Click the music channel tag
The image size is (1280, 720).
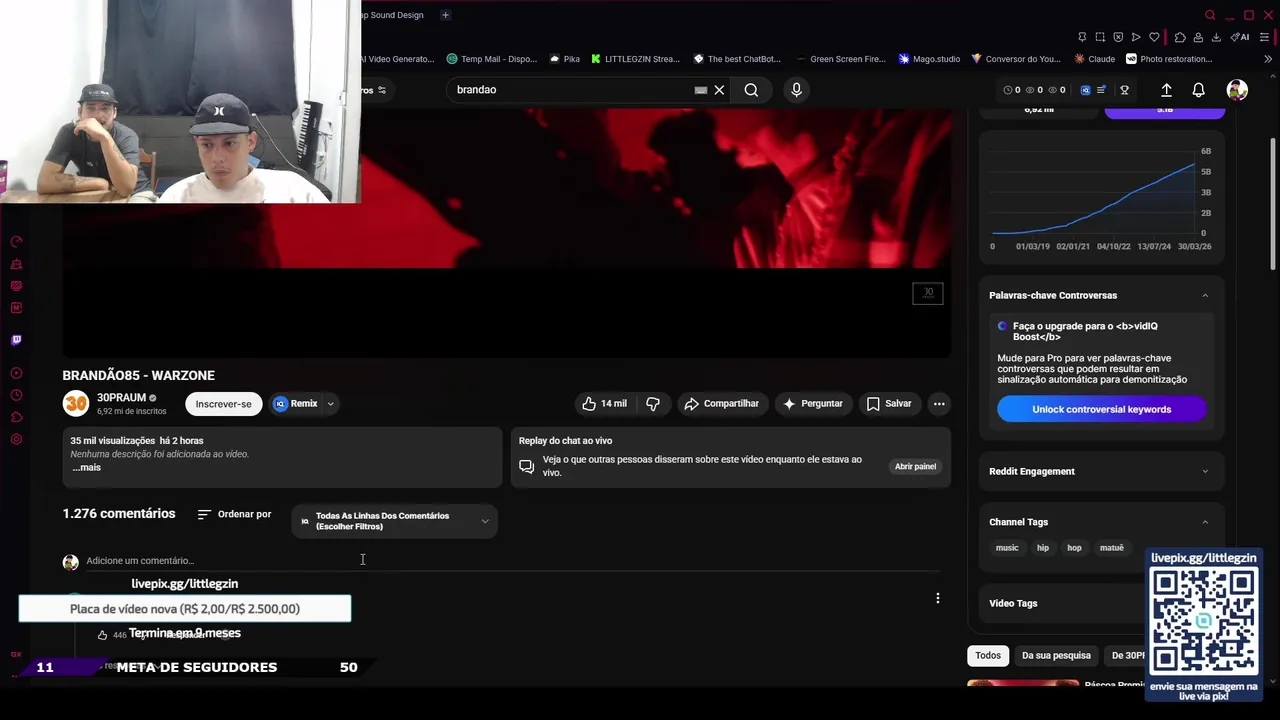pos(1007,548)
